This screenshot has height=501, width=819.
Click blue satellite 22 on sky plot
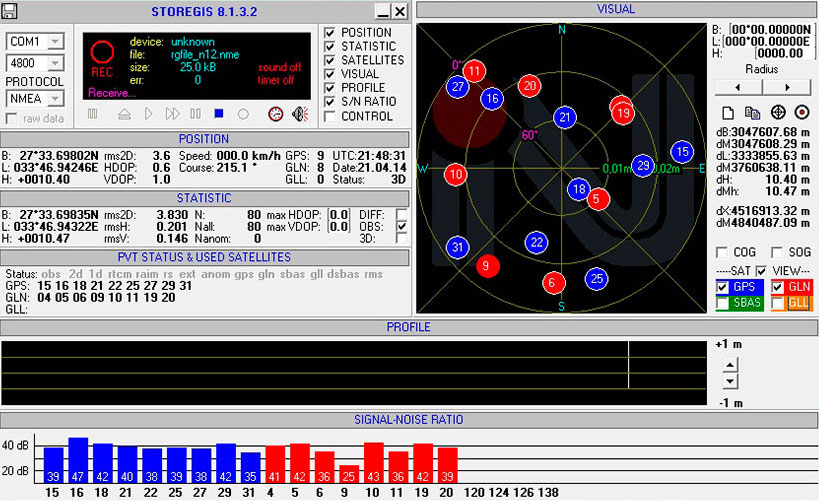pyautogui.click(x=536, y=242)
